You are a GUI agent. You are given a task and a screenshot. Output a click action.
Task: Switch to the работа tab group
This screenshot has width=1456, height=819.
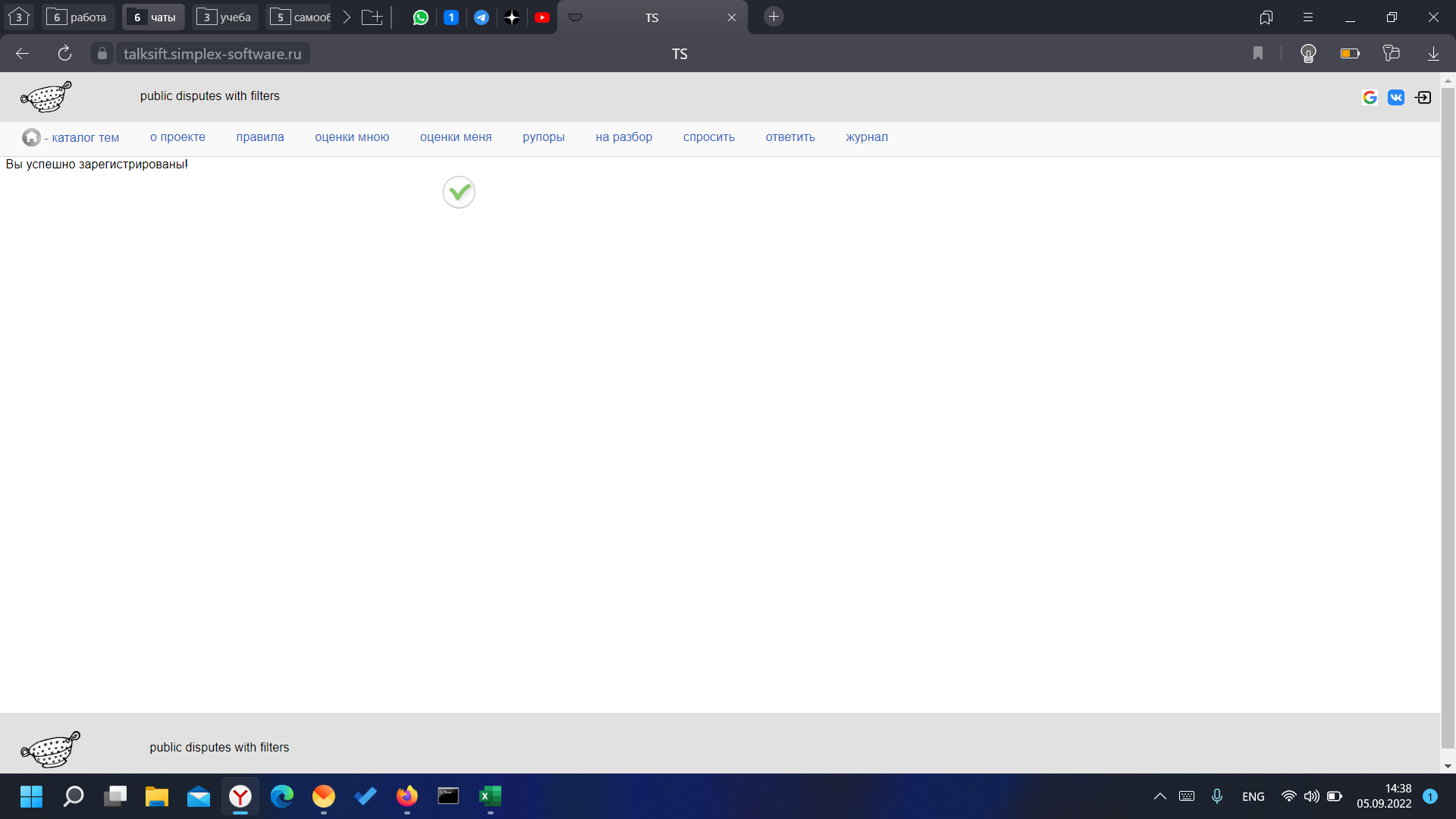click(x=77, y=17)
